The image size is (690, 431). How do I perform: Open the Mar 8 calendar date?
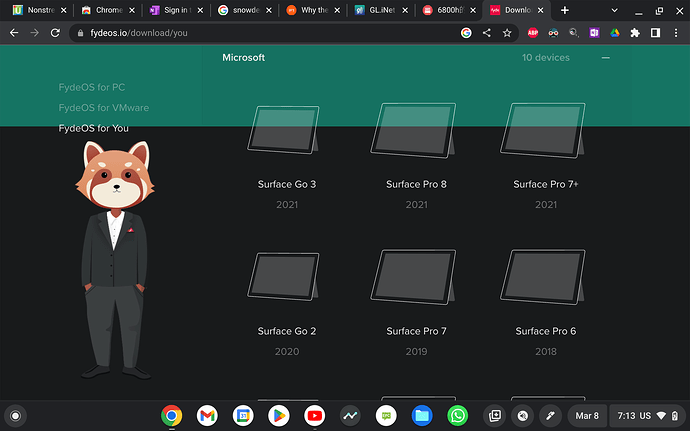[587, 416]
